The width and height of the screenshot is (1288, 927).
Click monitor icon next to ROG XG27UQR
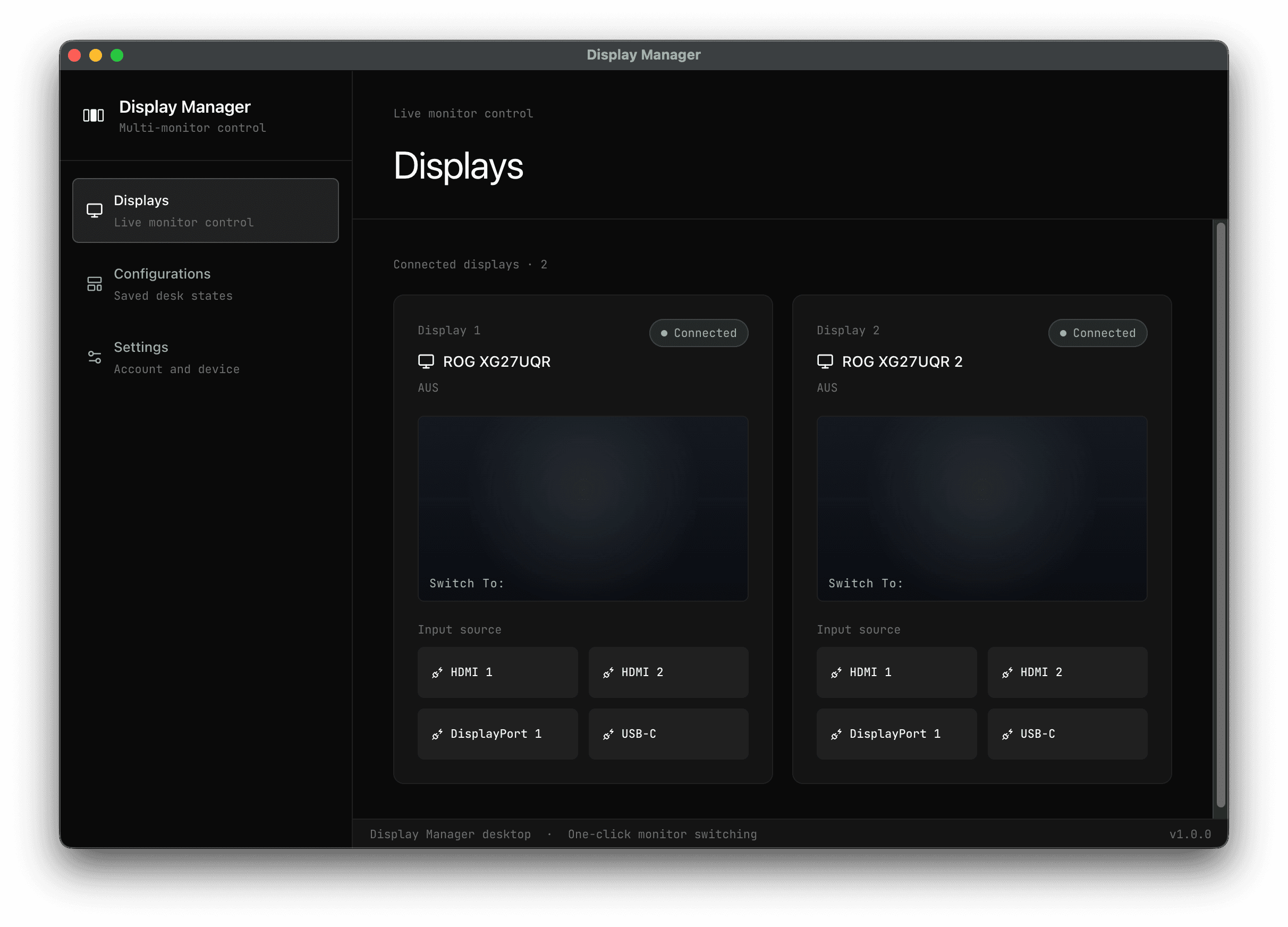coord(426,361)
